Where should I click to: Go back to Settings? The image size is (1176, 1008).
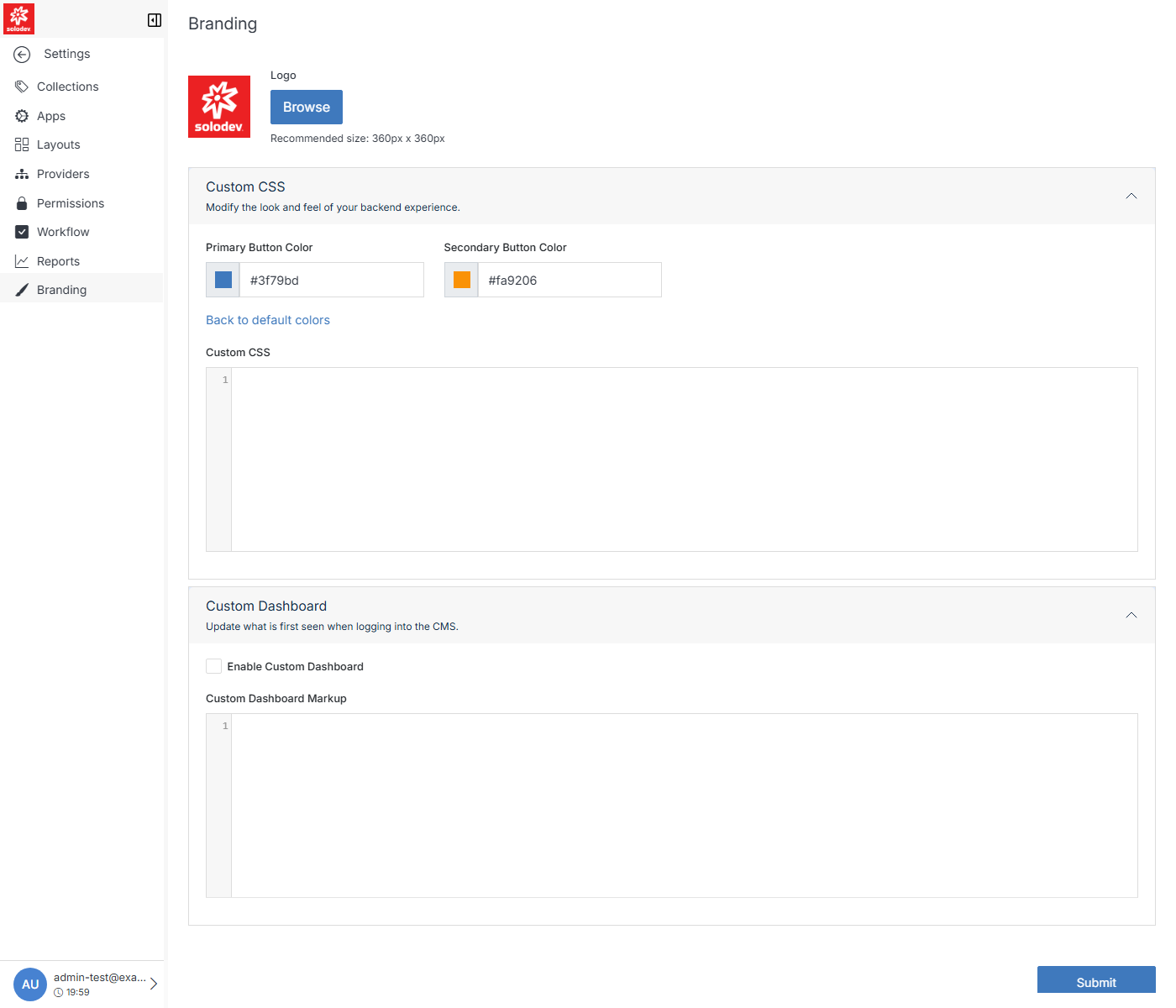66,54
